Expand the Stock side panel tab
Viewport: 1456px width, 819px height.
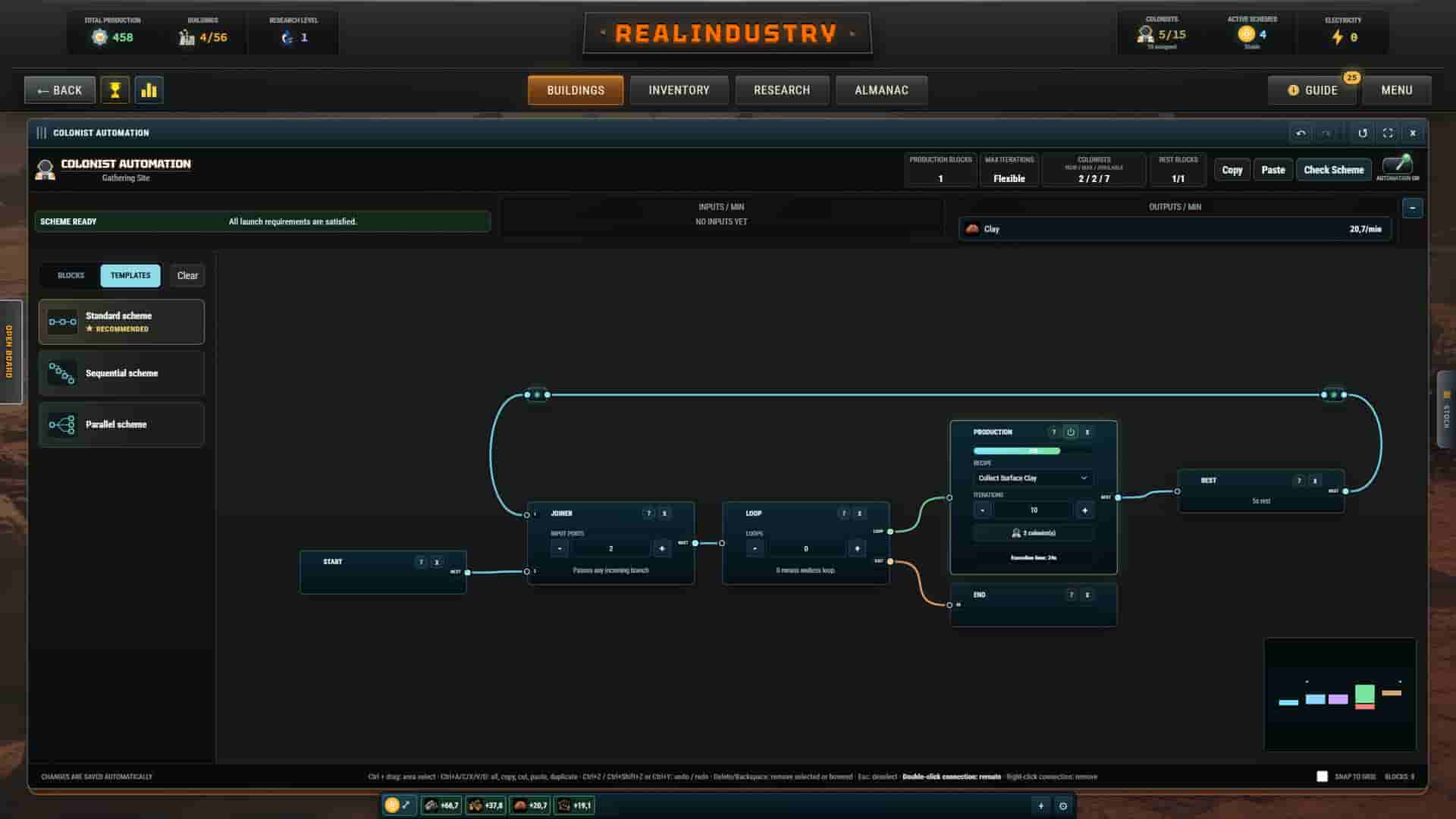coord(1446,409)
